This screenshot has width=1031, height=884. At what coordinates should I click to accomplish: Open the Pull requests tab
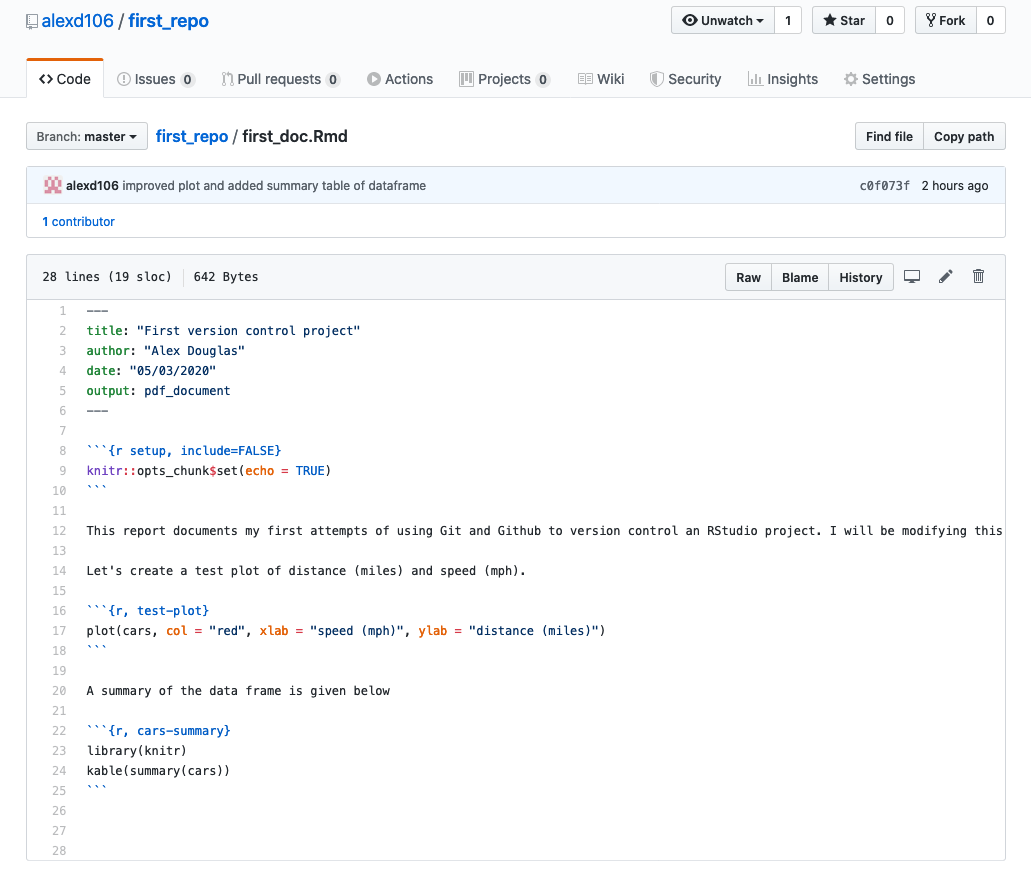(280, 79)
